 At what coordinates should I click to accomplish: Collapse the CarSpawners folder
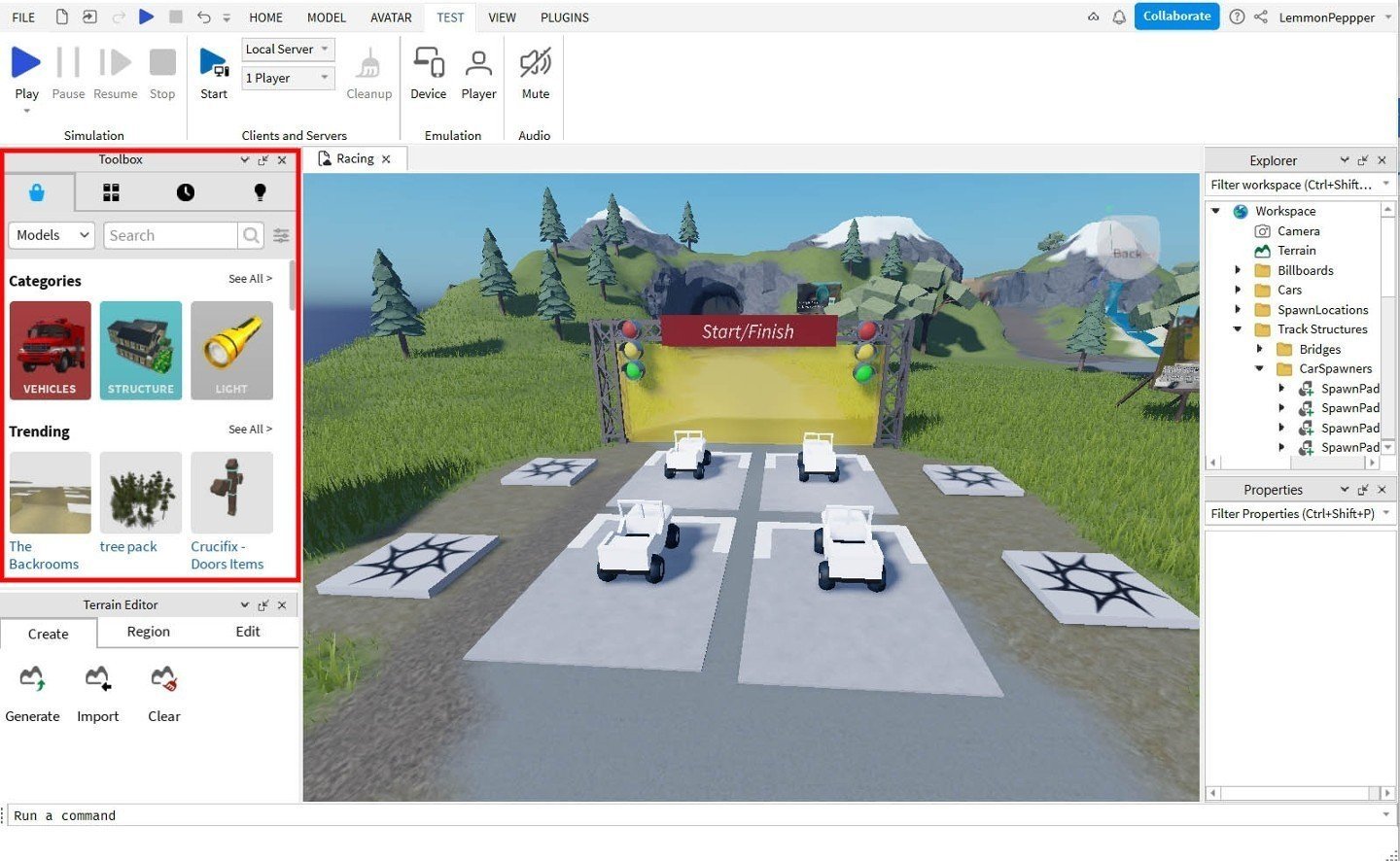[1259, 368]
